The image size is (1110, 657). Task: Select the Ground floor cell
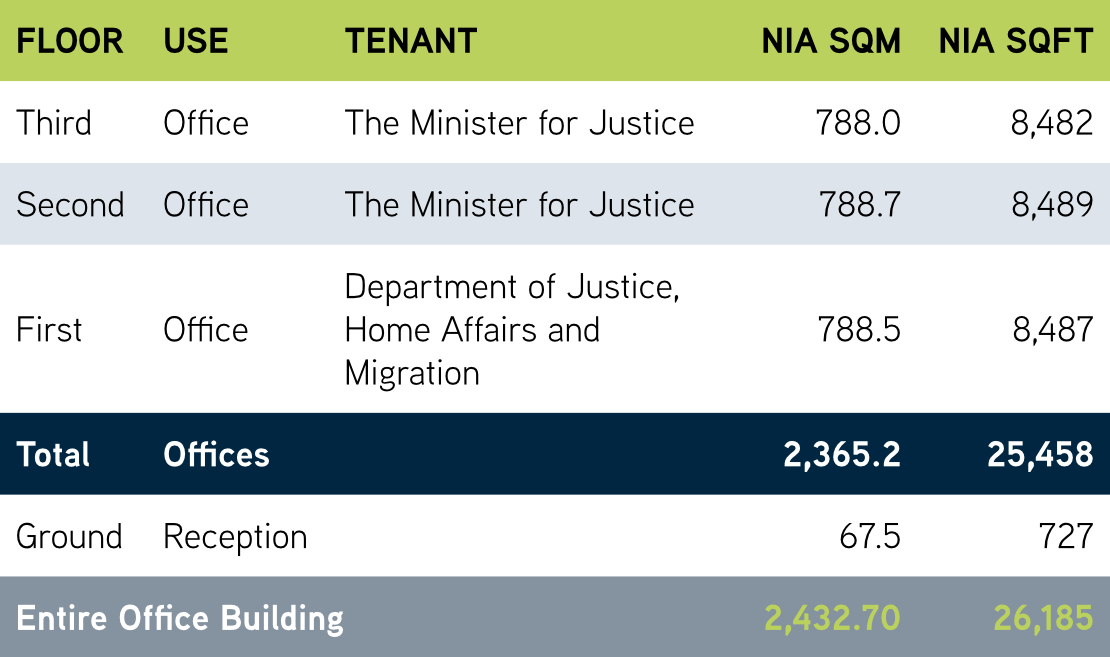69,537
